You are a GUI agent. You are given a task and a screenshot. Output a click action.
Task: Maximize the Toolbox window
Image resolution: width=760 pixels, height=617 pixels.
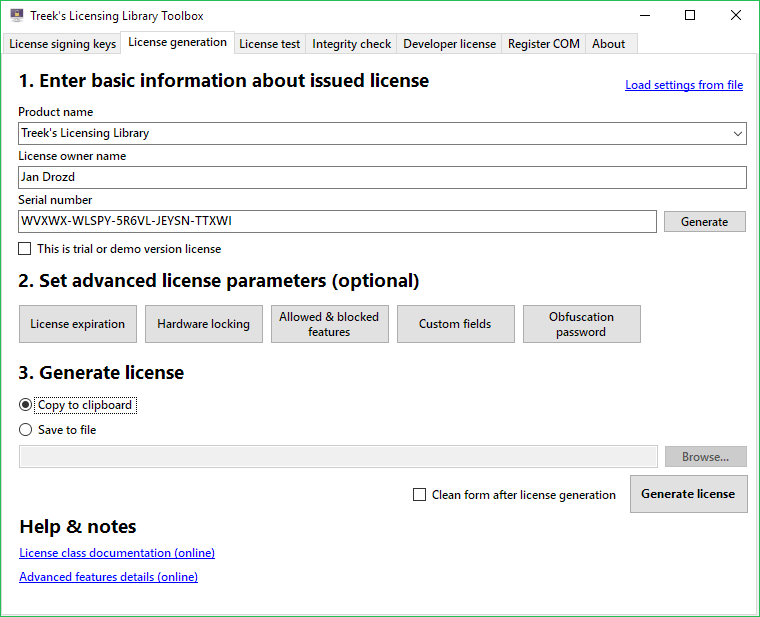(x=690, y=16)
